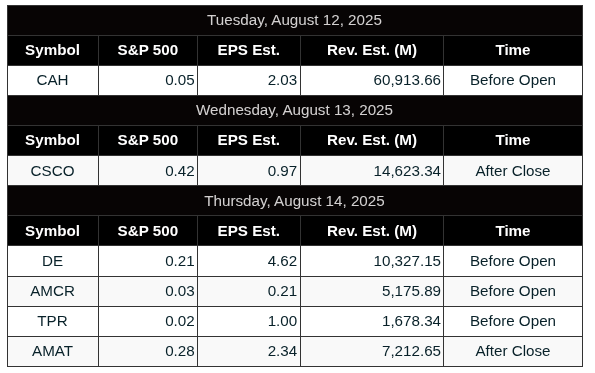The image size is (595, 373).
Task: Click the Tuesday, August 12, 2025 header
Action: [294, 20]
